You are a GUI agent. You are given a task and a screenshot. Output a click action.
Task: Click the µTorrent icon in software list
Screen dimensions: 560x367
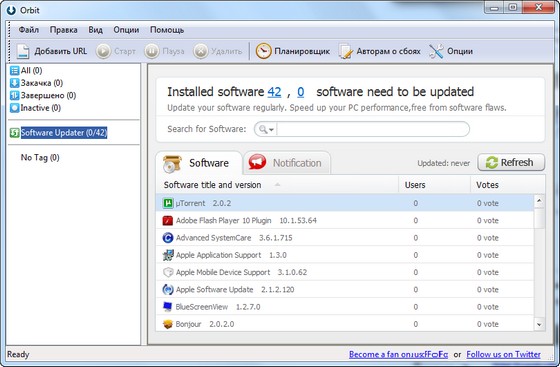pos(168,203)
